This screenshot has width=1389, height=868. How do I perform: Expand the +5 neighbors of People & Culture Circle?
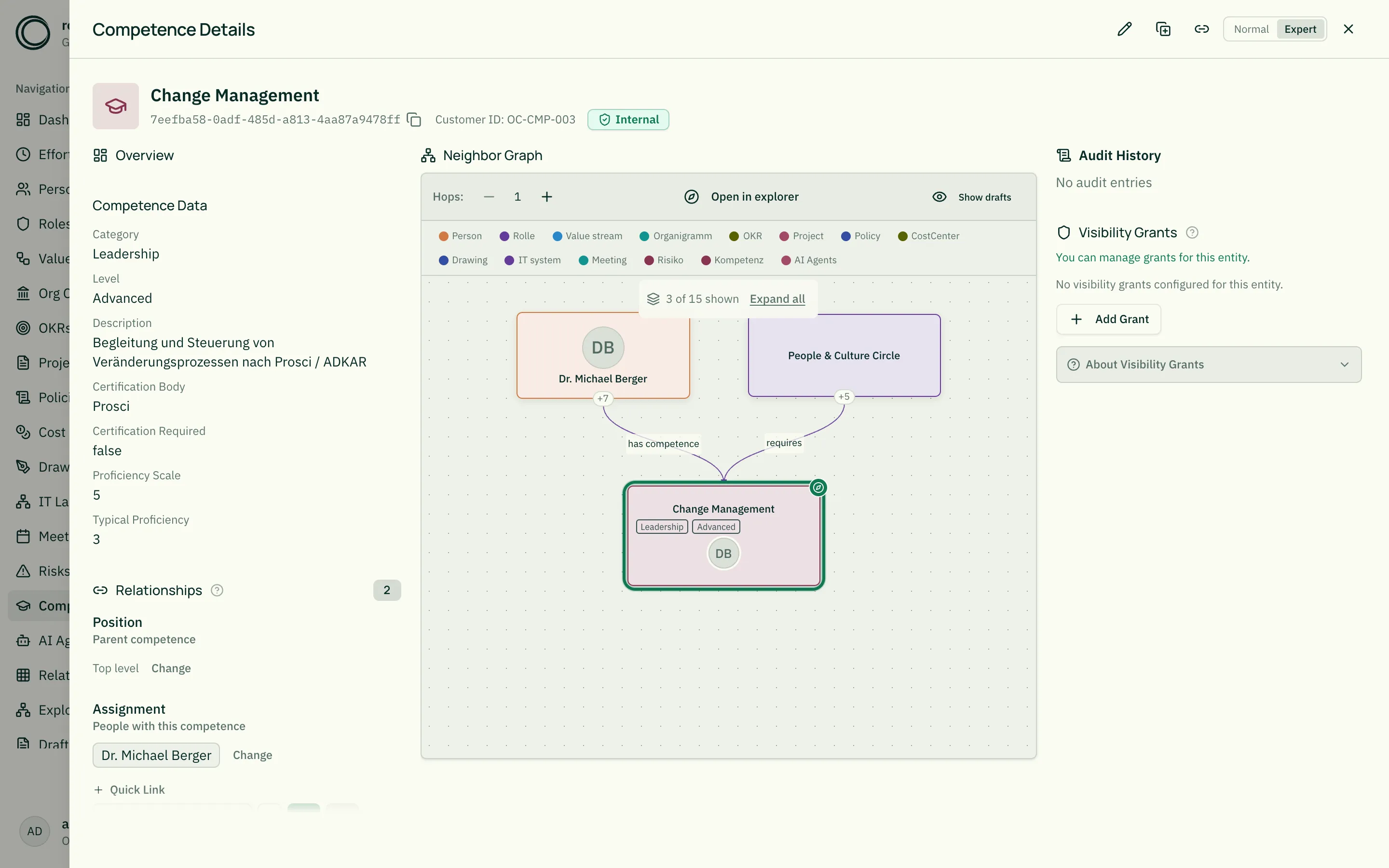coord(844,396)
